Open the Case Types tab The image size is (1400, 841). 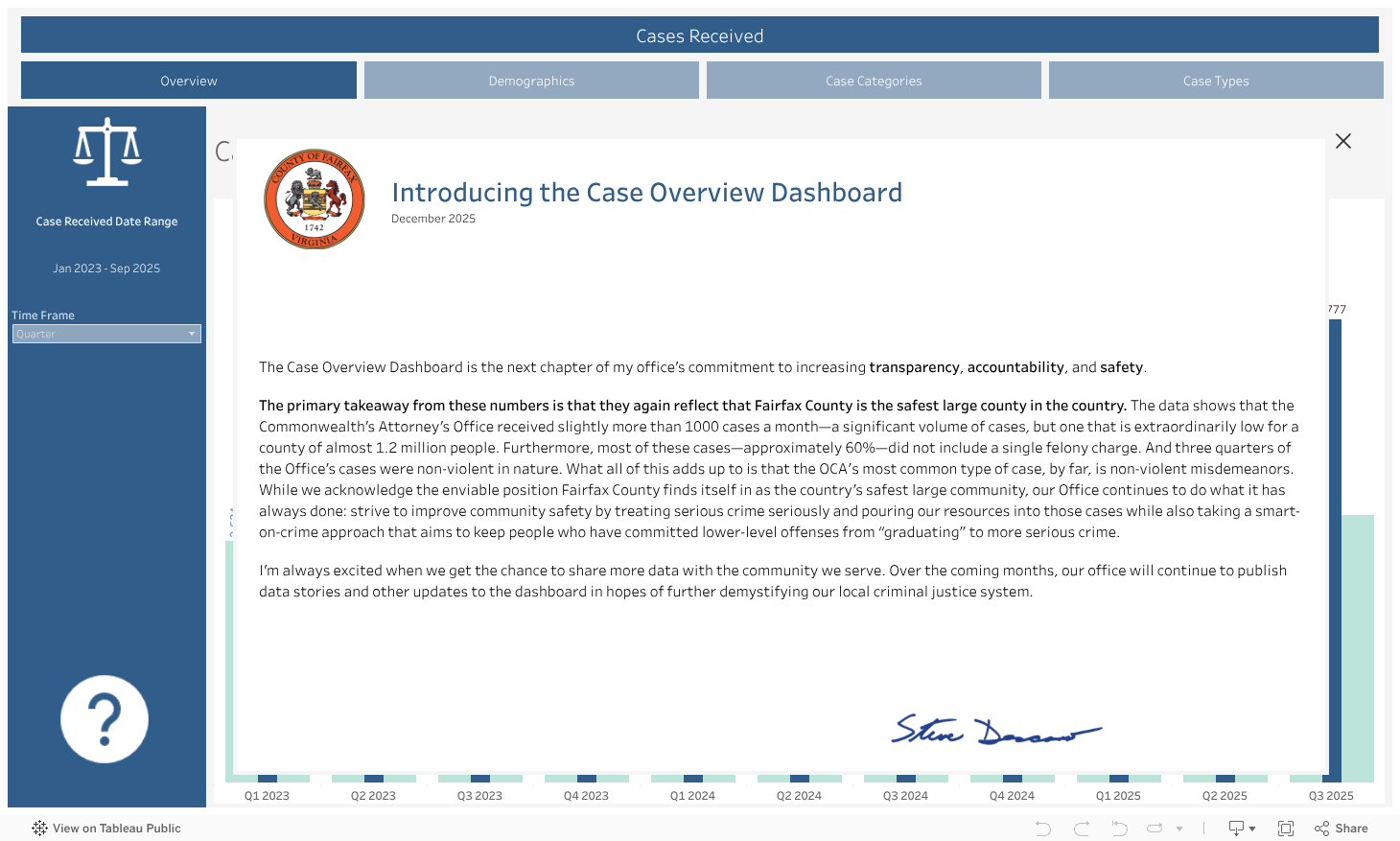point(1216,81)
